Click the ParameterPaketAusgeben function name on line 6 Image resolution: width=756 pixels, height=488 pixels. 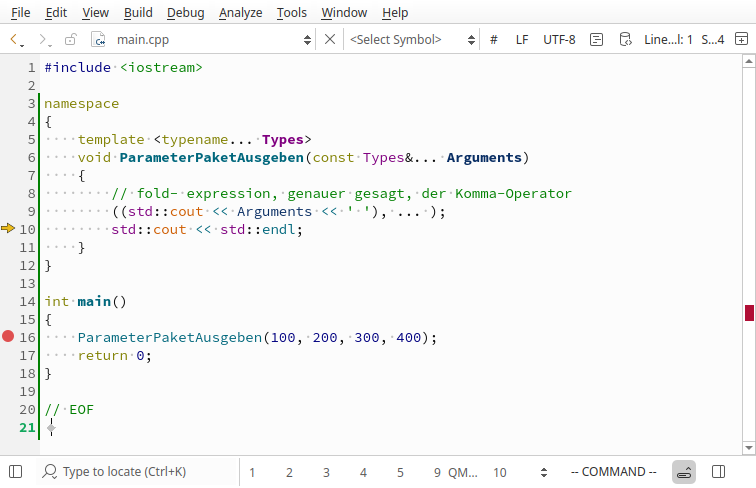click(211, 158)
